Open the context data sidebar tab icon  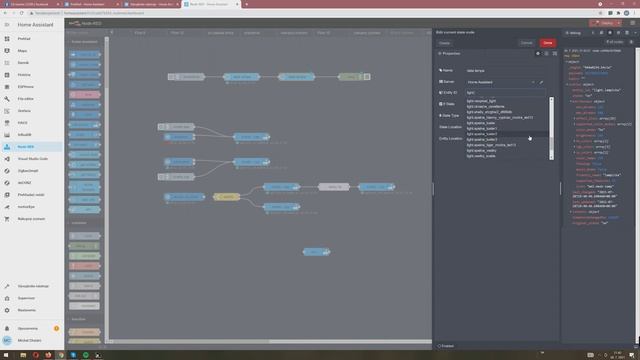(x=627, y=33)
